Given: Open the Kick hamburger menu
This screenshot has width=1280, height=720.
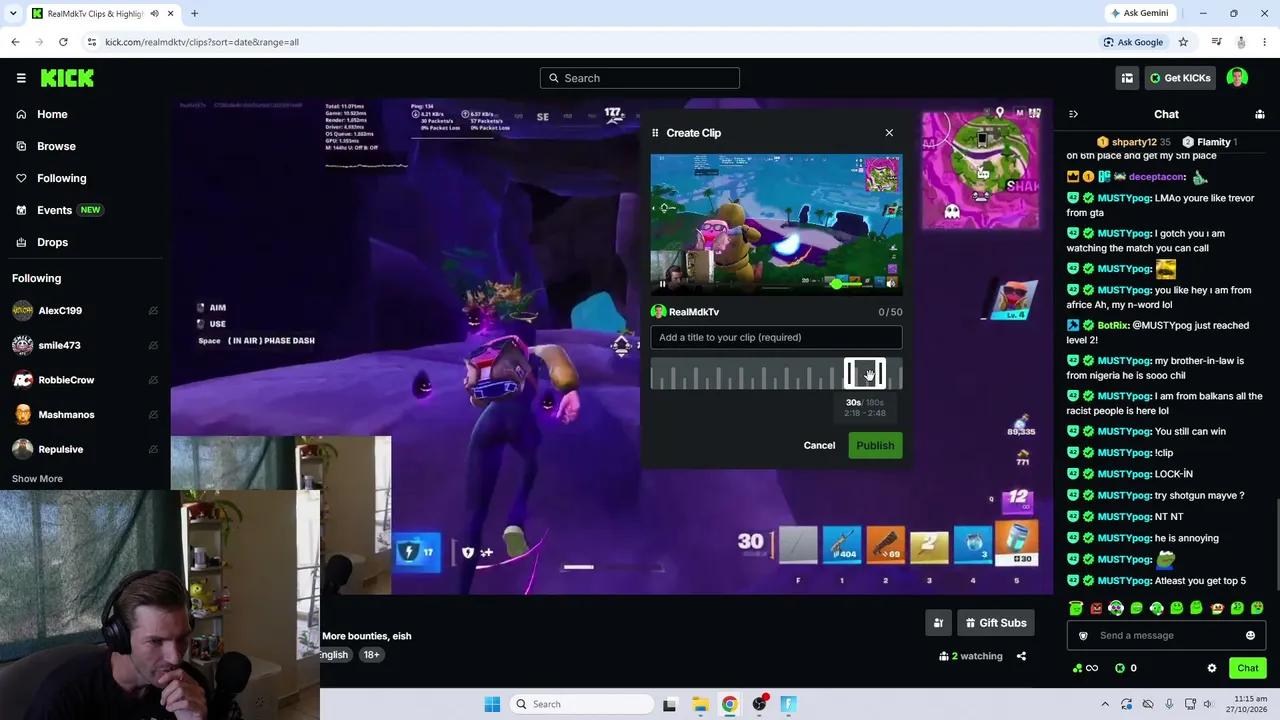Looking at the screenshot, I should point(21,78).
